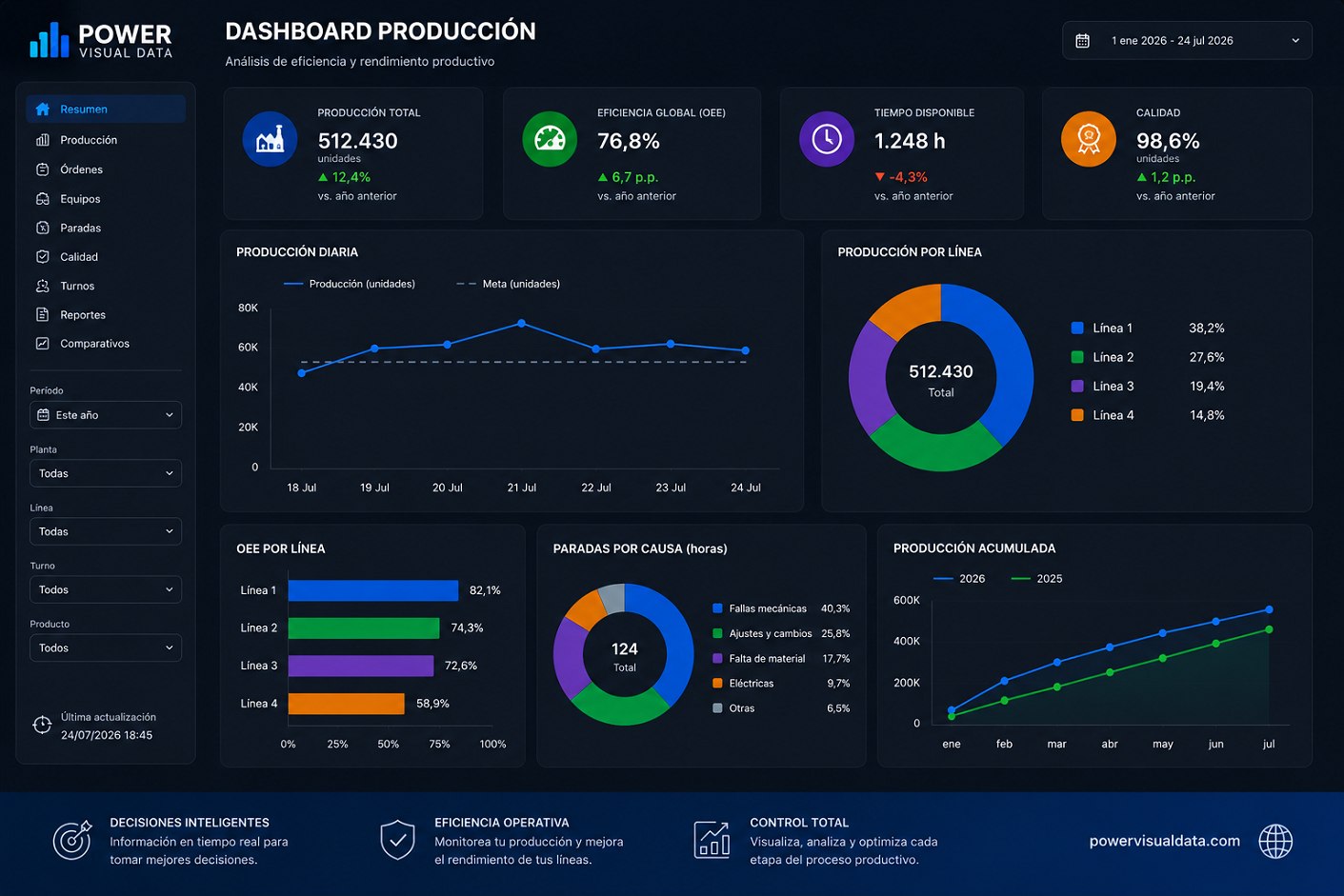This screenshot has width=1344, height=896.
Task: Click the 21 Jul peak data point in Producción Diaria
Action: [521, 324]
